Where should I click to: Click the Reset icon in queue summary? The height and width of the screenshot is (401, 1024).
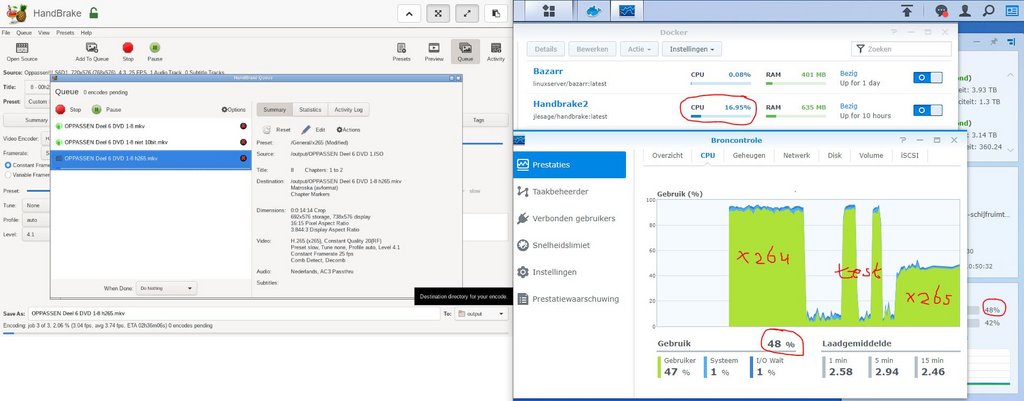click(266, 130)
